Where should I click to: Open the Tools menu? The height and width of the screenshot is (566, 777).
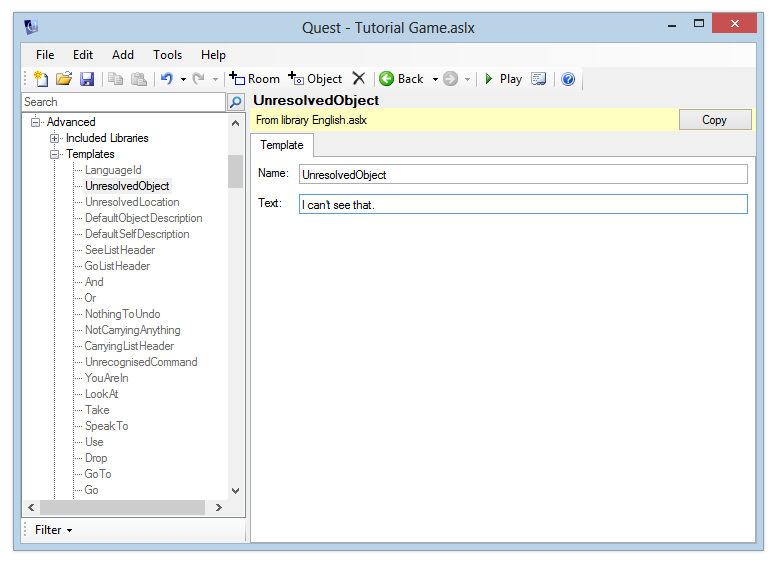click(167, 55)
